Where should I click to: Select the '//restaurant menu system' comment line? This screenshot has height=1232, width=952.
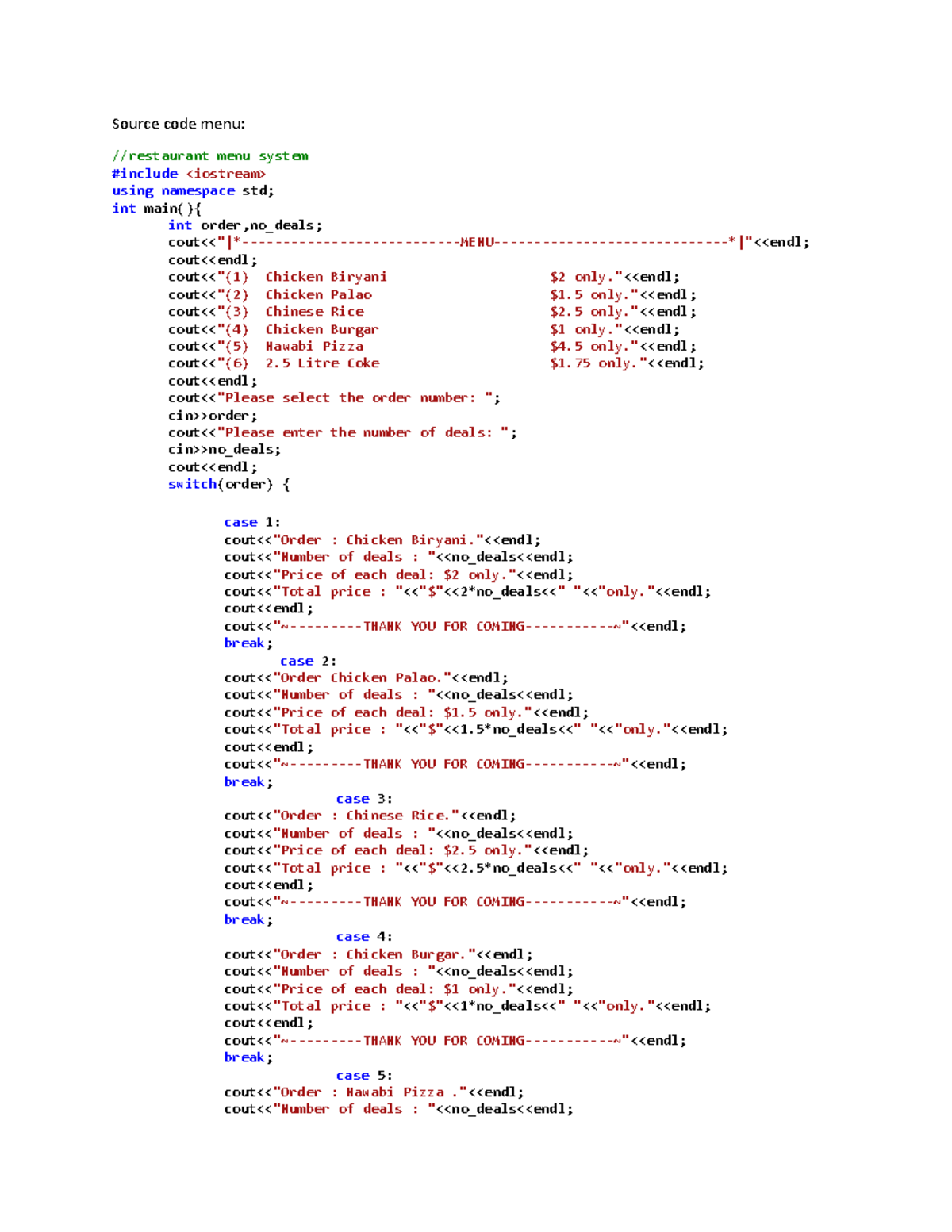coord(210,156)
